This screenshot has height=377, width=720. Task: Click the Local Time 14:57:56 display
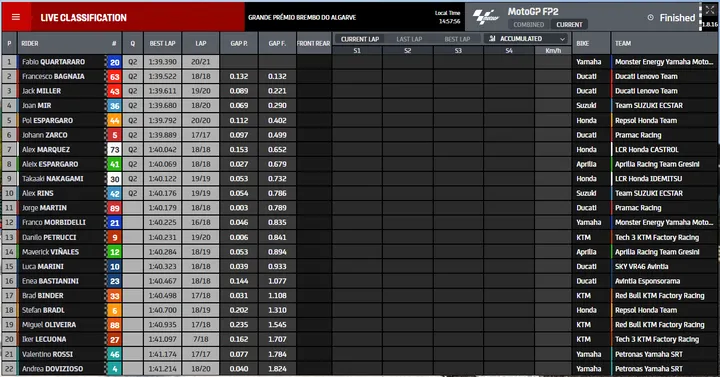447,17
